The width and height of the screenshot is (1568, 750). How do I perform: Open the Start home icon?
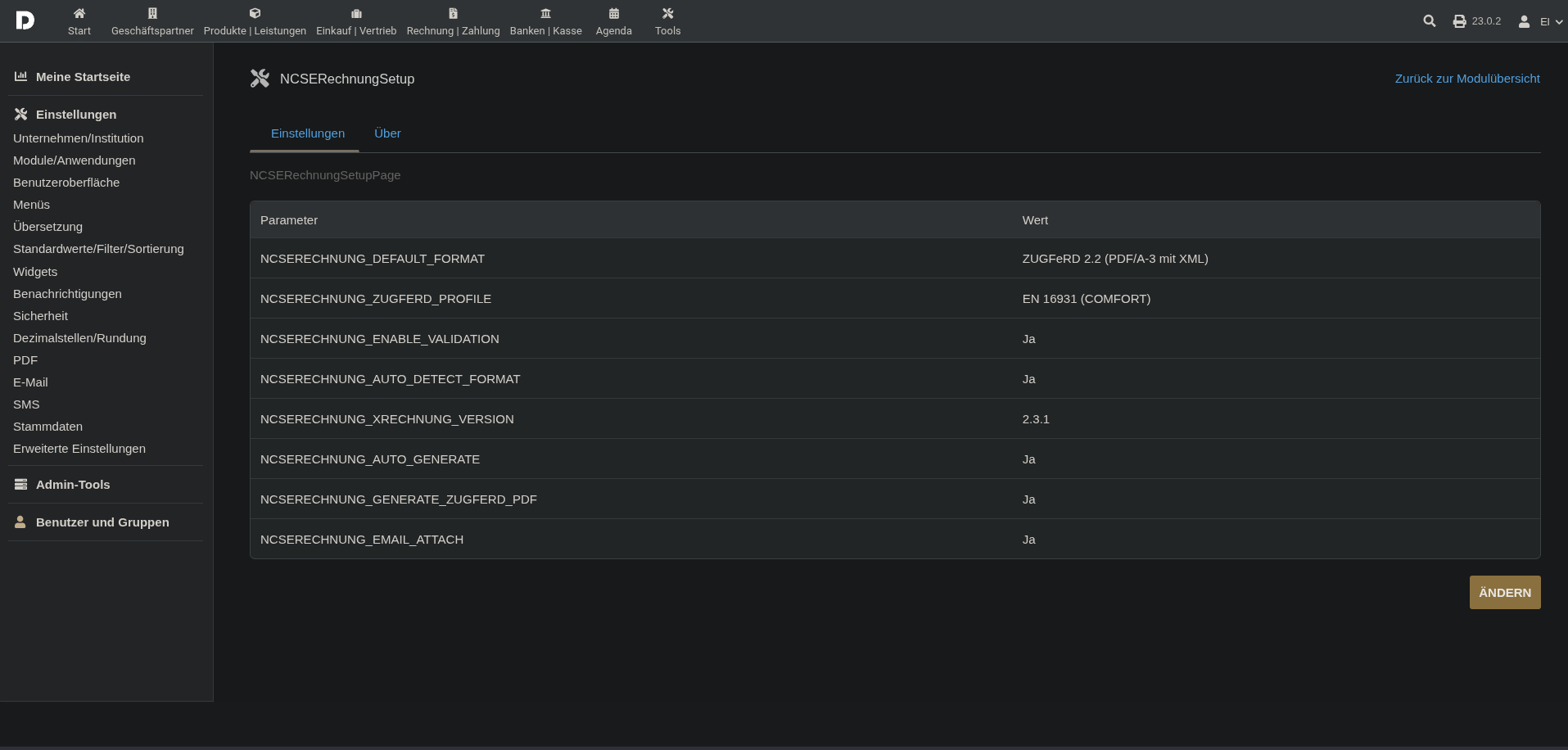pos(79,14)
